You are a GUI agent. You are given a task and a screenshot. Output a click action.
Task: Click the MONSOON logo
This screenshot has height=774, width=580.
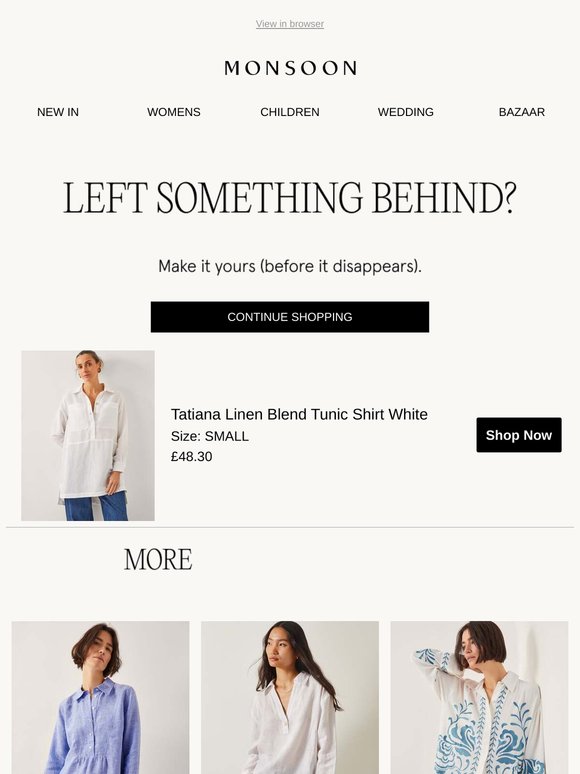(290, 68)
